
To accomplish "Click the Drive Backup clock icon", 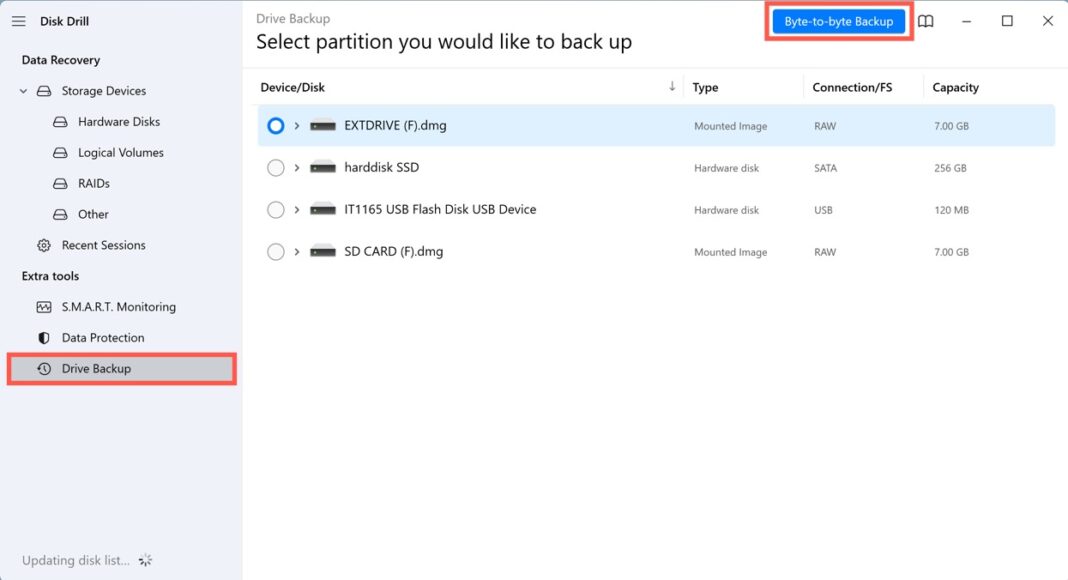I will (44, 369).
